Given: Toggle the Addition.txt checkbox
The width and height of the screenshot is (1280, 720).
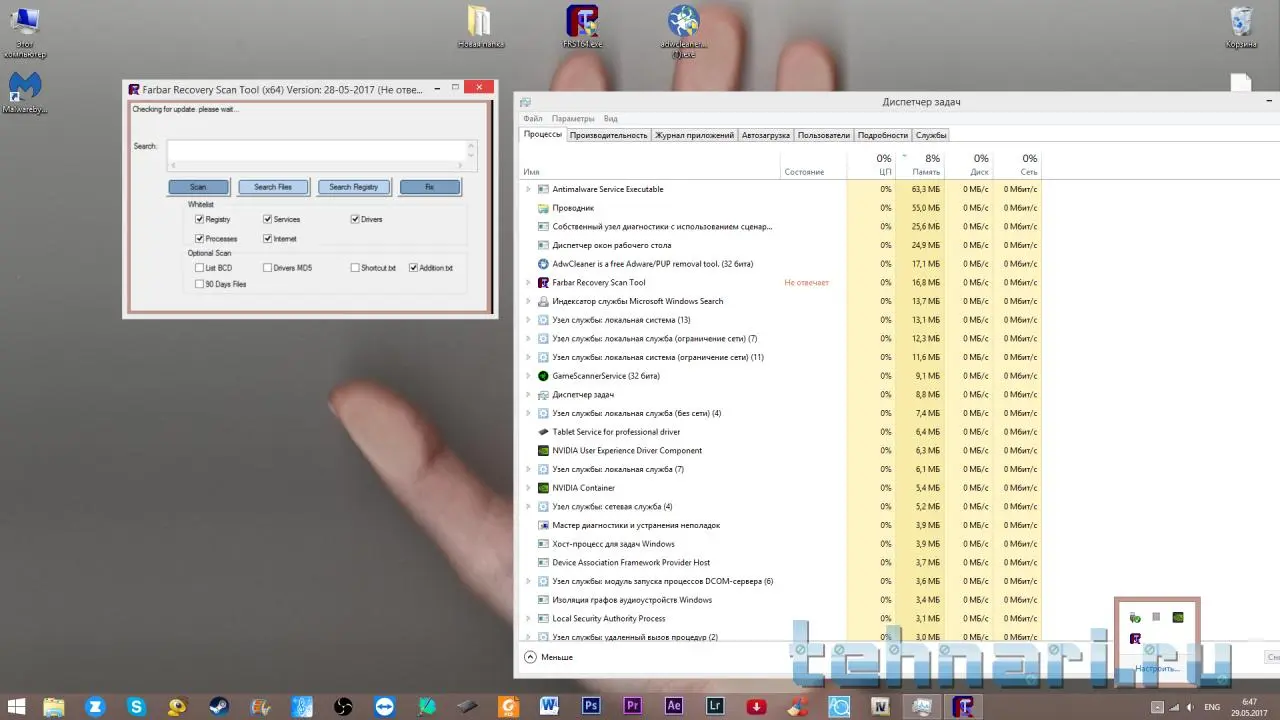Looking at the screenshot, I should coord(414,268).
